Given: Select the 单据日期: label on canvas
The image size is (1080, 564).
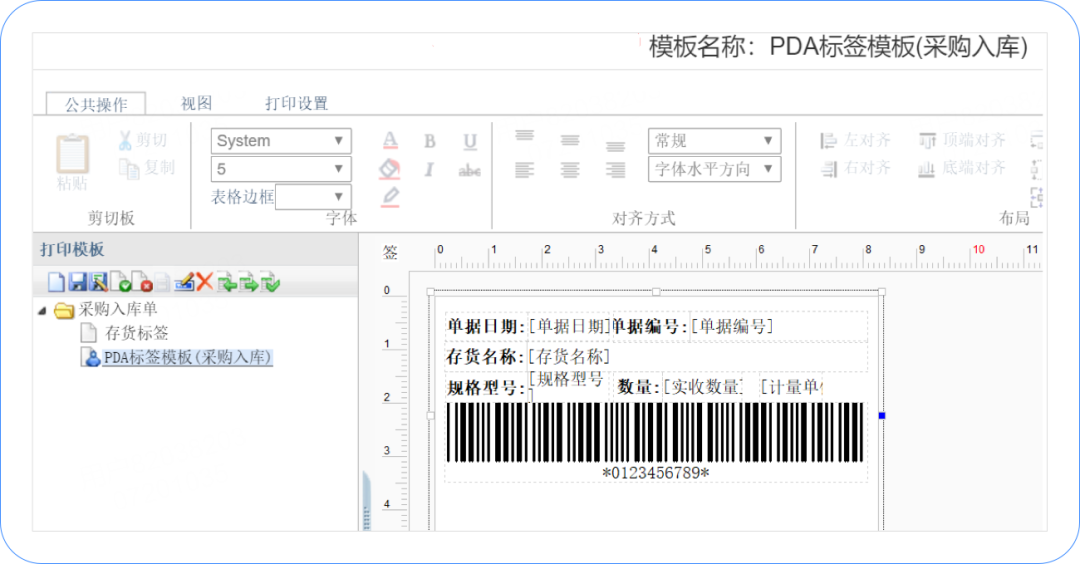Looking at the screenshot, I should [486, 326].
